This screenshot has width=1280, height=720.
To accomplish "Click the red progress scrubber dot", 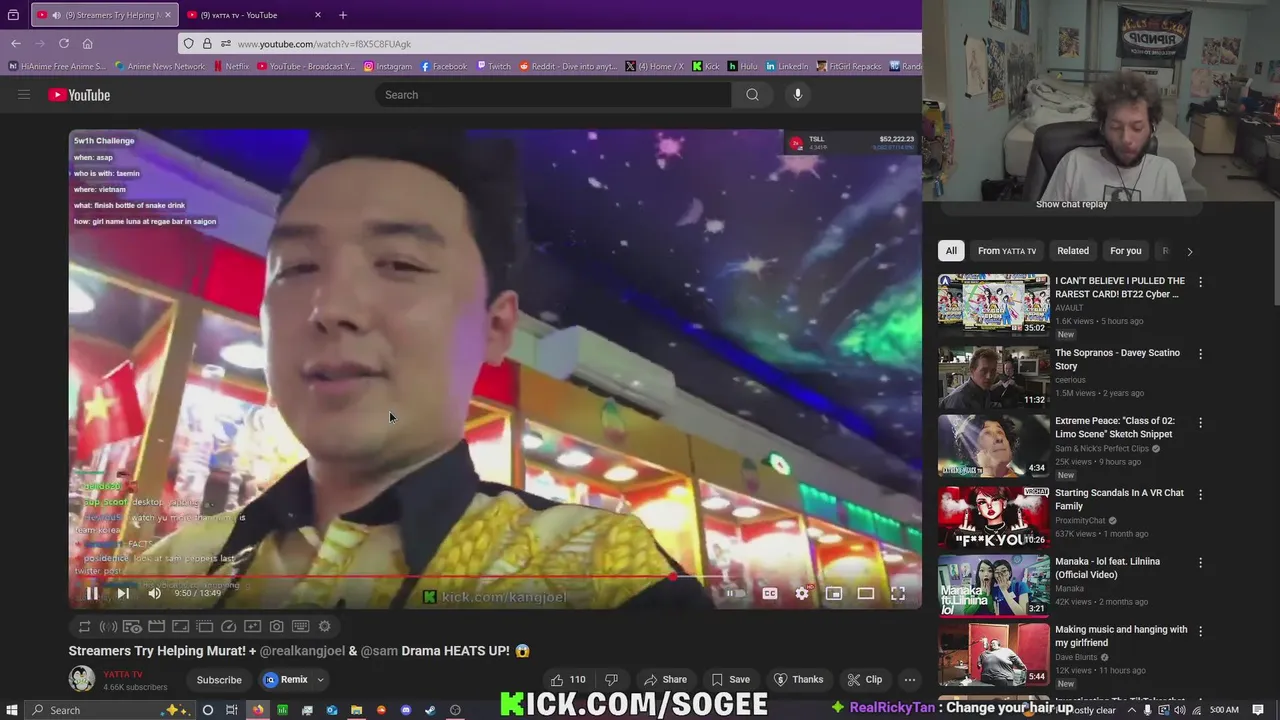I will [x=672, y=577].
